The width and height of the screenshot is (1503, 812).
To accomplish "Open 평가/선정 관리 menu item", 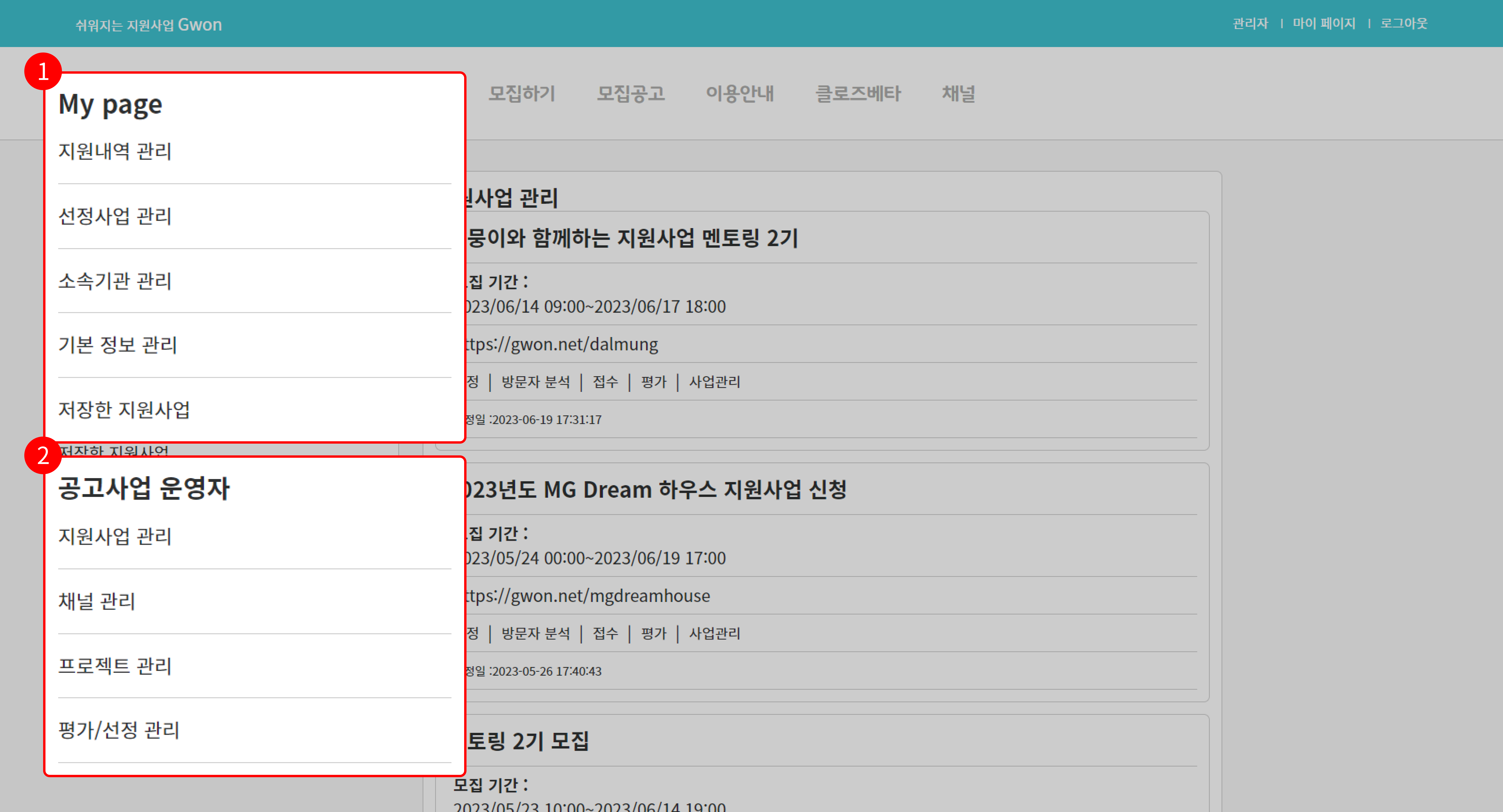I will click(118, 730).
